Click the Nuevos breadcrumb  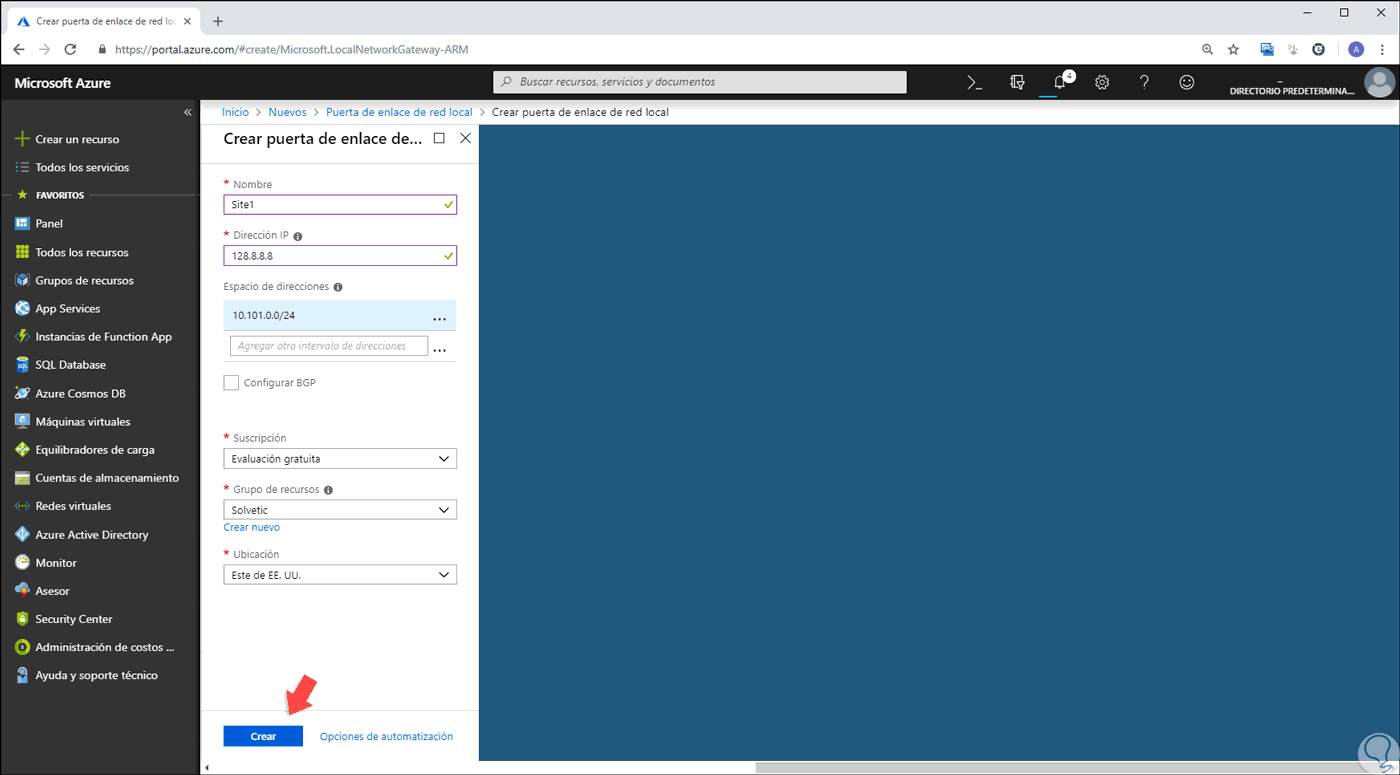pyautogui.click(x=288, y=112)
